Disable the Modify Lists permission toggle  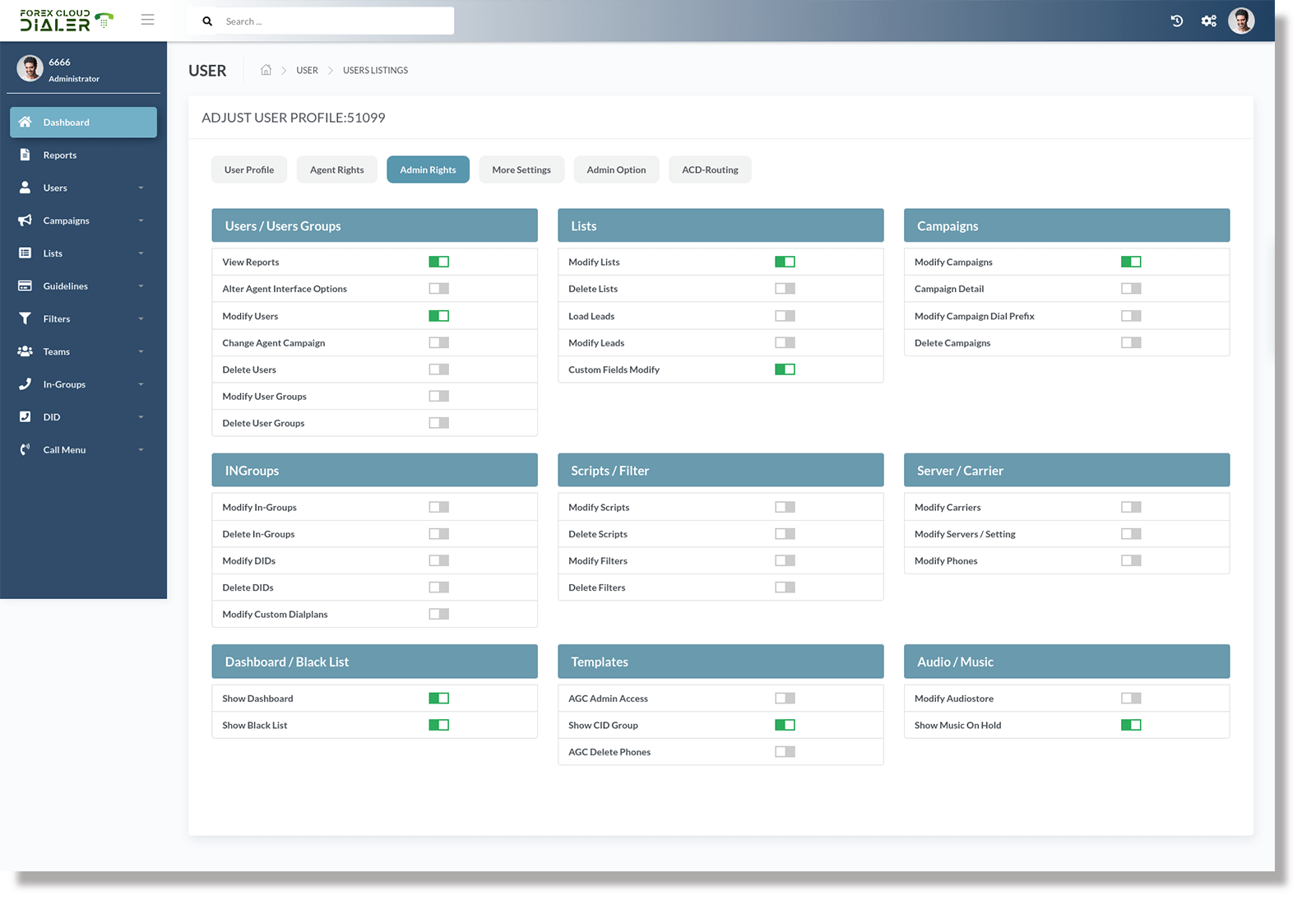coord(785,261)
